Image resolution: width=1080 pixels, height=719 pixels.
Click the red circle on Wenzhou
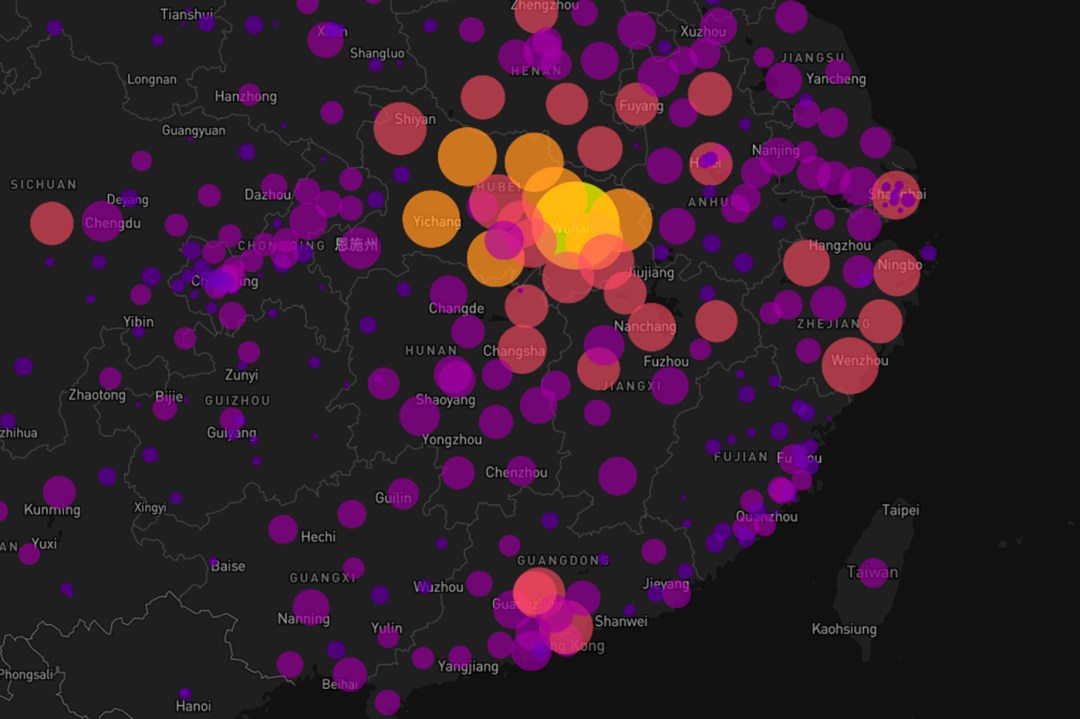(x=850, y=366)
